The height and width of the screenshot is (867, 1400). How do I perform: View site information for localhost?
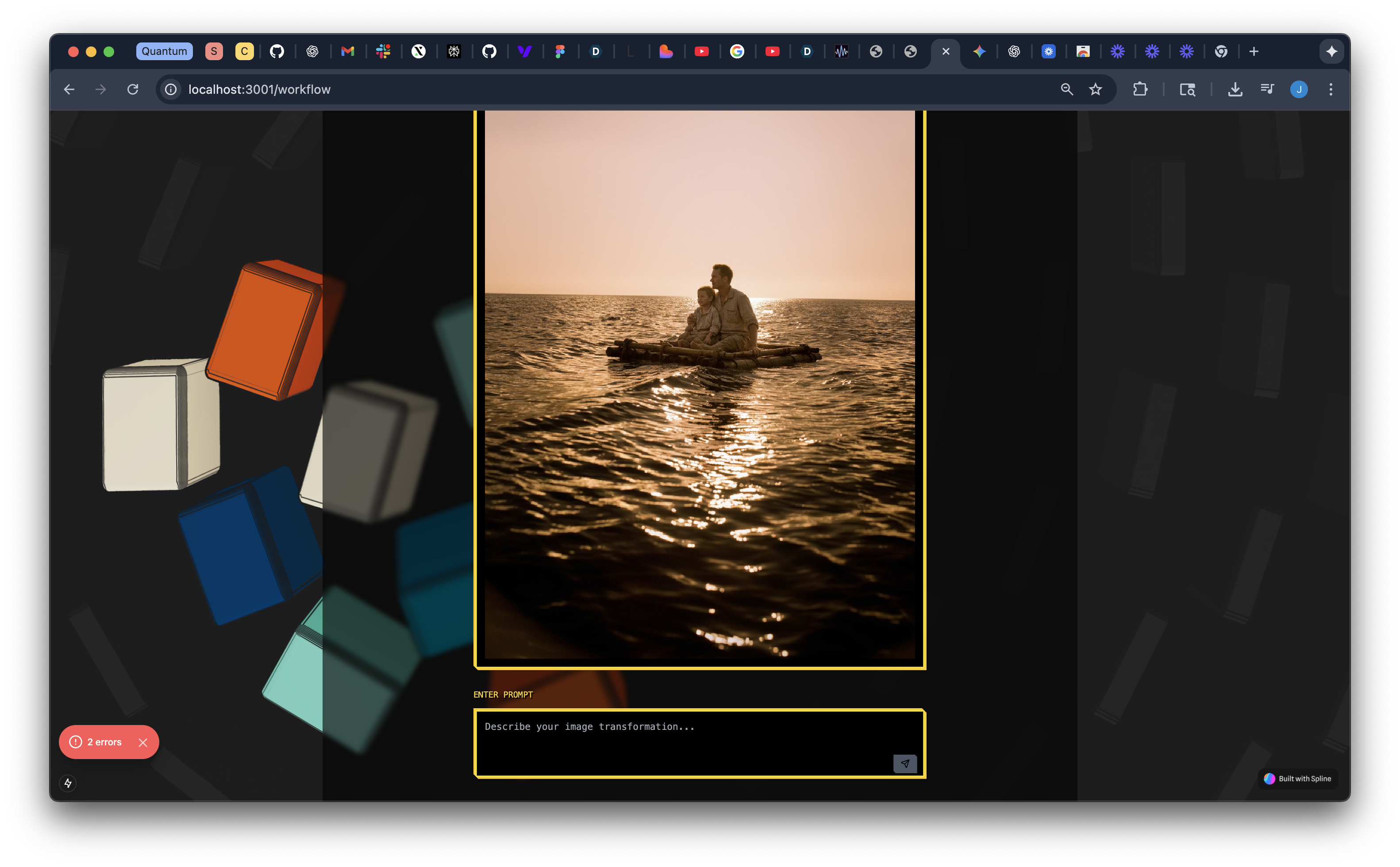coord(171,89)
